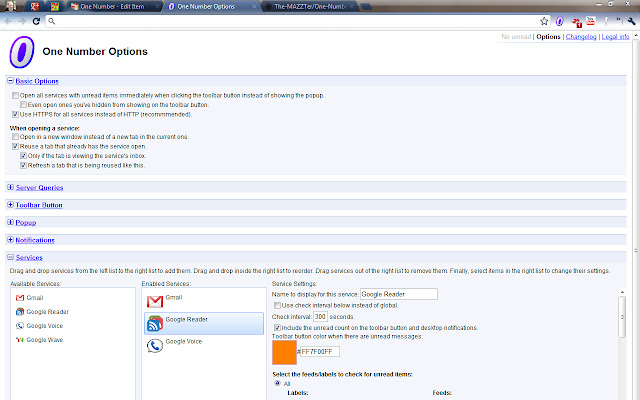
Task: Click the browser forward arrow
Action: [x=22, y=21]
